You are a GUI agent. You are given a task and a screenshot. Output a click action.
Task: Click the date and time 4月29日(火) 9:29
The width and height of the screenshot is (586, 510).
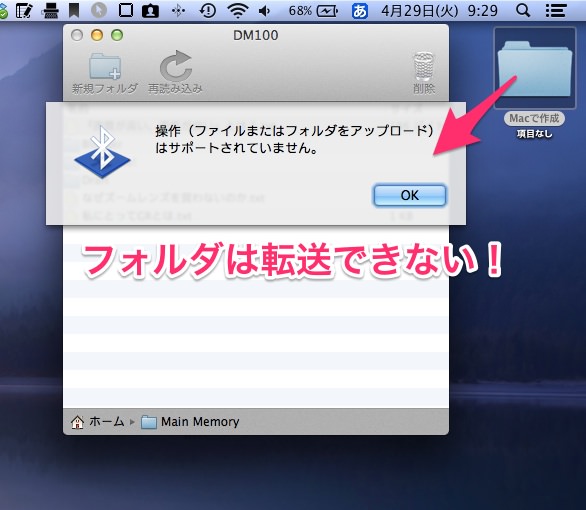(440, 11)
